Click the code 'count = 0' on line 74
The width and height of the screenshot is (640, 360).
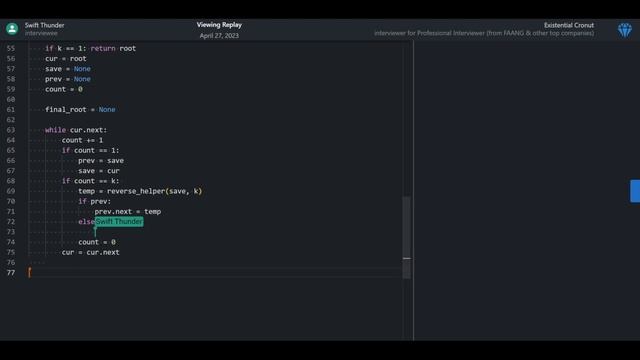(97, 242)
